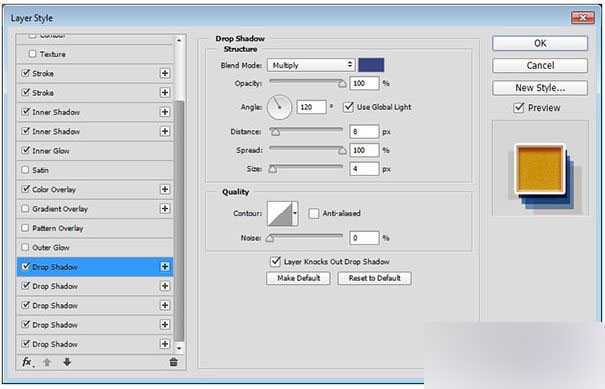The width and height of the screenshot is (605, 389).
Task: Open the Blend Mode Multiply dropdown
Action: 311,65
